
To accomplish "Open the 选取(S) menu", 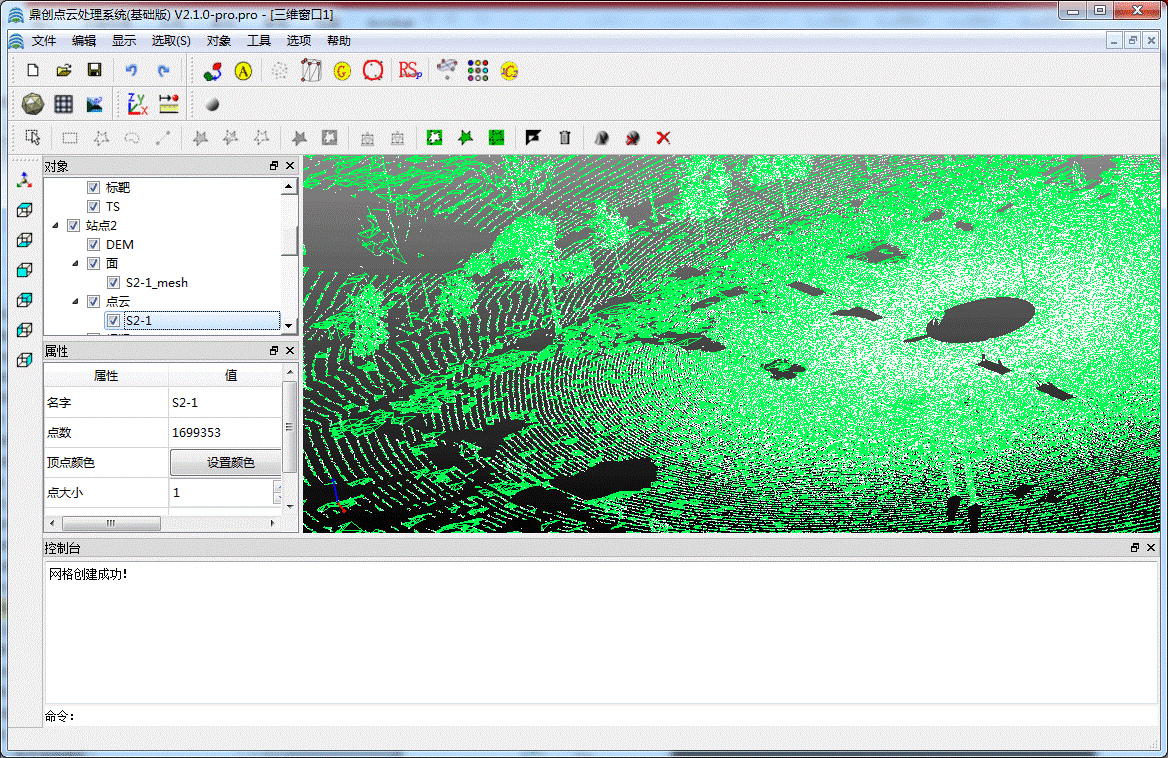I will (x=171, y=41).
